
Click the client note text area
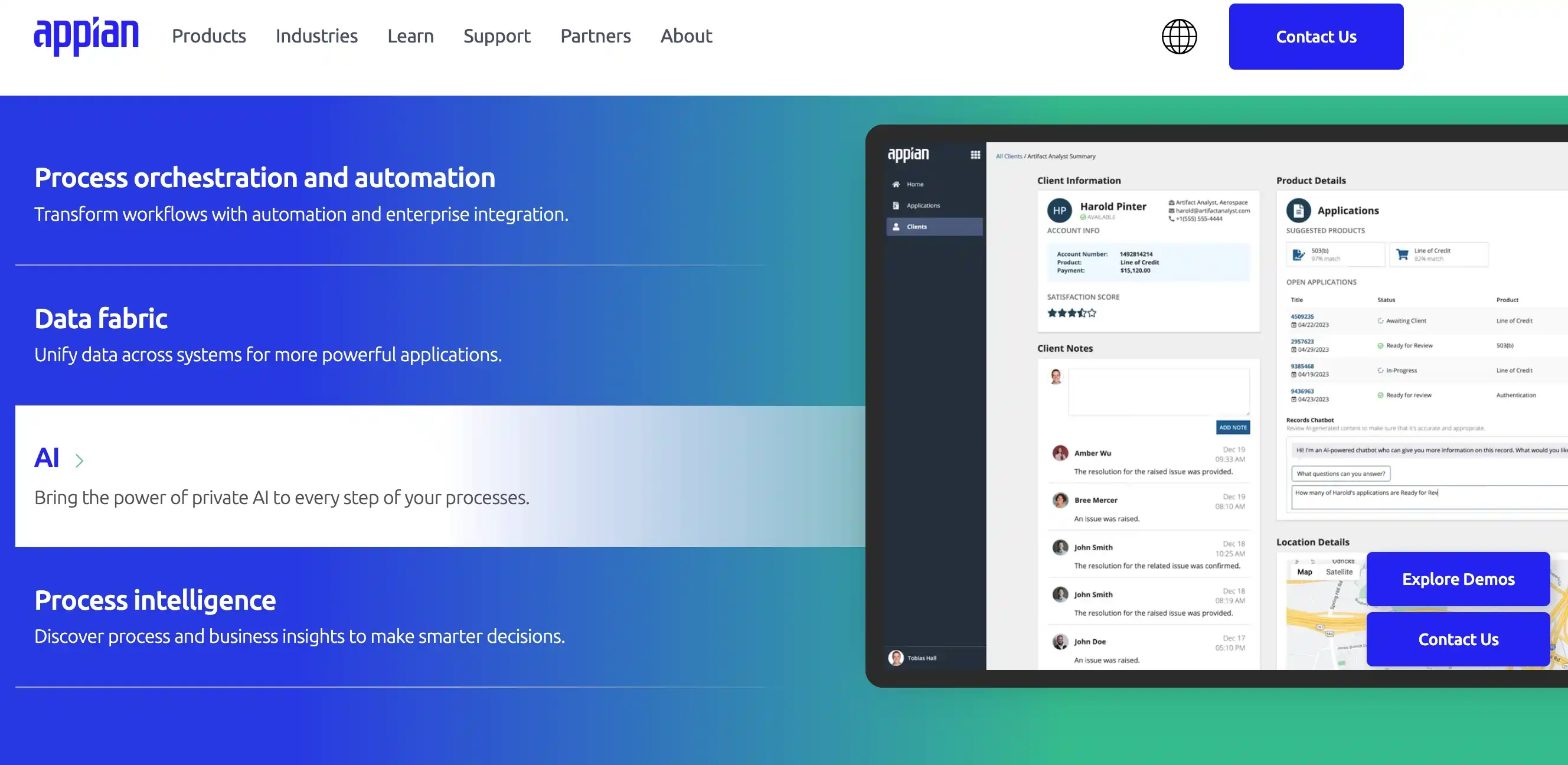(1159, 392)
